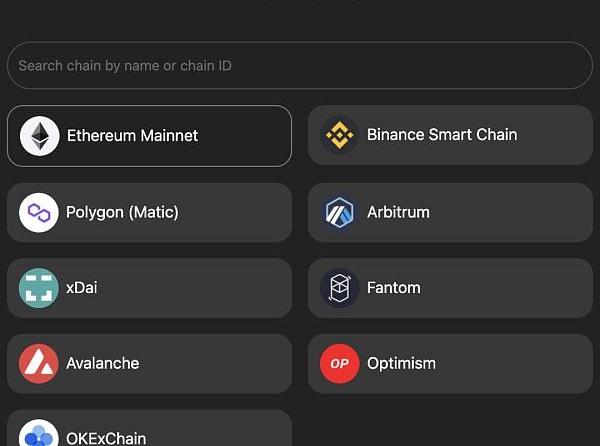This screenshot has width=600, height=446.
Task: Click the Fantom logo icon
Action: pos(340,288)
